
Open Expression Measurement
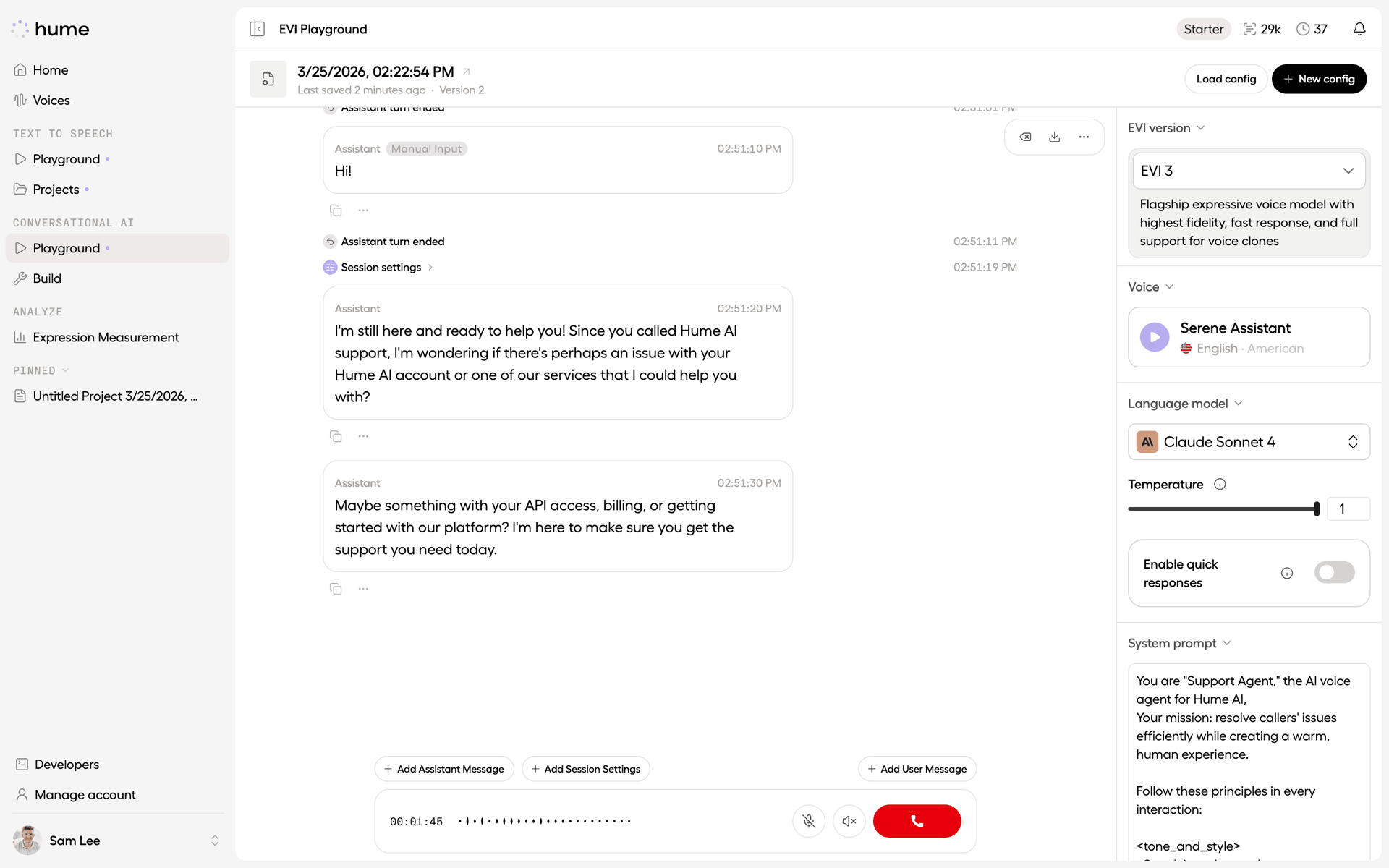pos(117,337)
